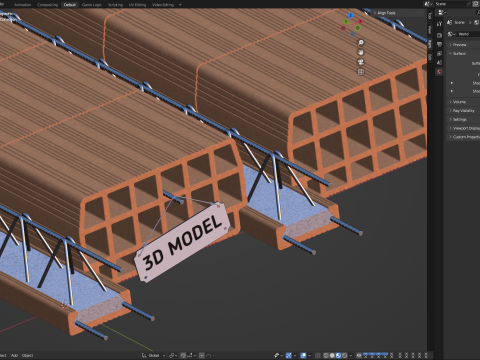Screen dimensions: 480x360
Task: Select solid viewport shading
Action: [x=332, y=355]
